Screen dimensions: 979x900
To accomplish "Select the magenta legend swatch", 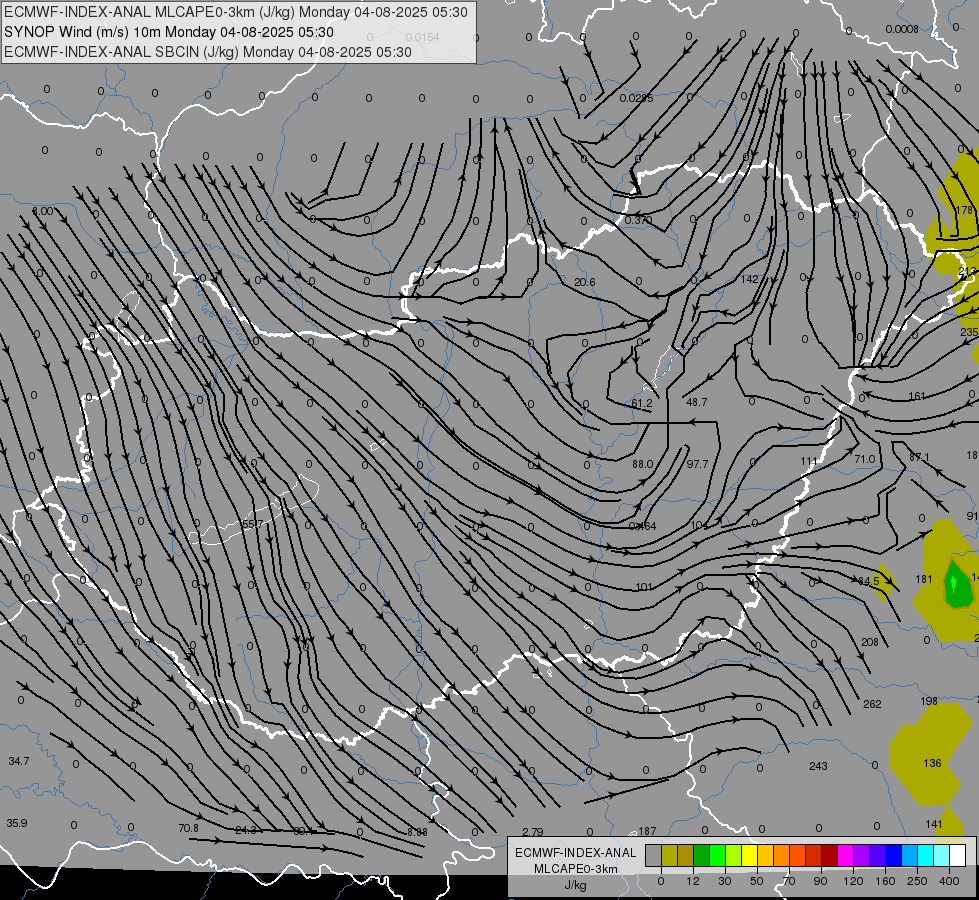I will tap(845, 855).
